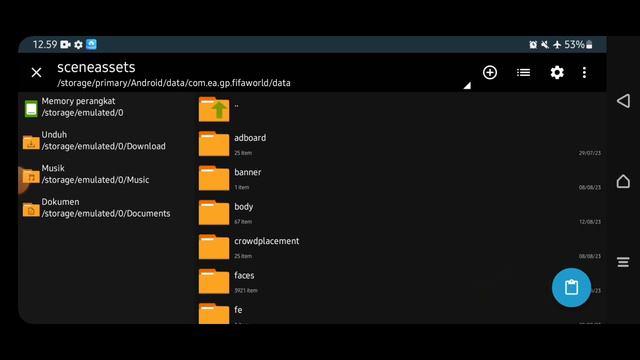Screen dimensions: 640x360
Task: Click the sceneassets title text
Action: click(96, 67)
